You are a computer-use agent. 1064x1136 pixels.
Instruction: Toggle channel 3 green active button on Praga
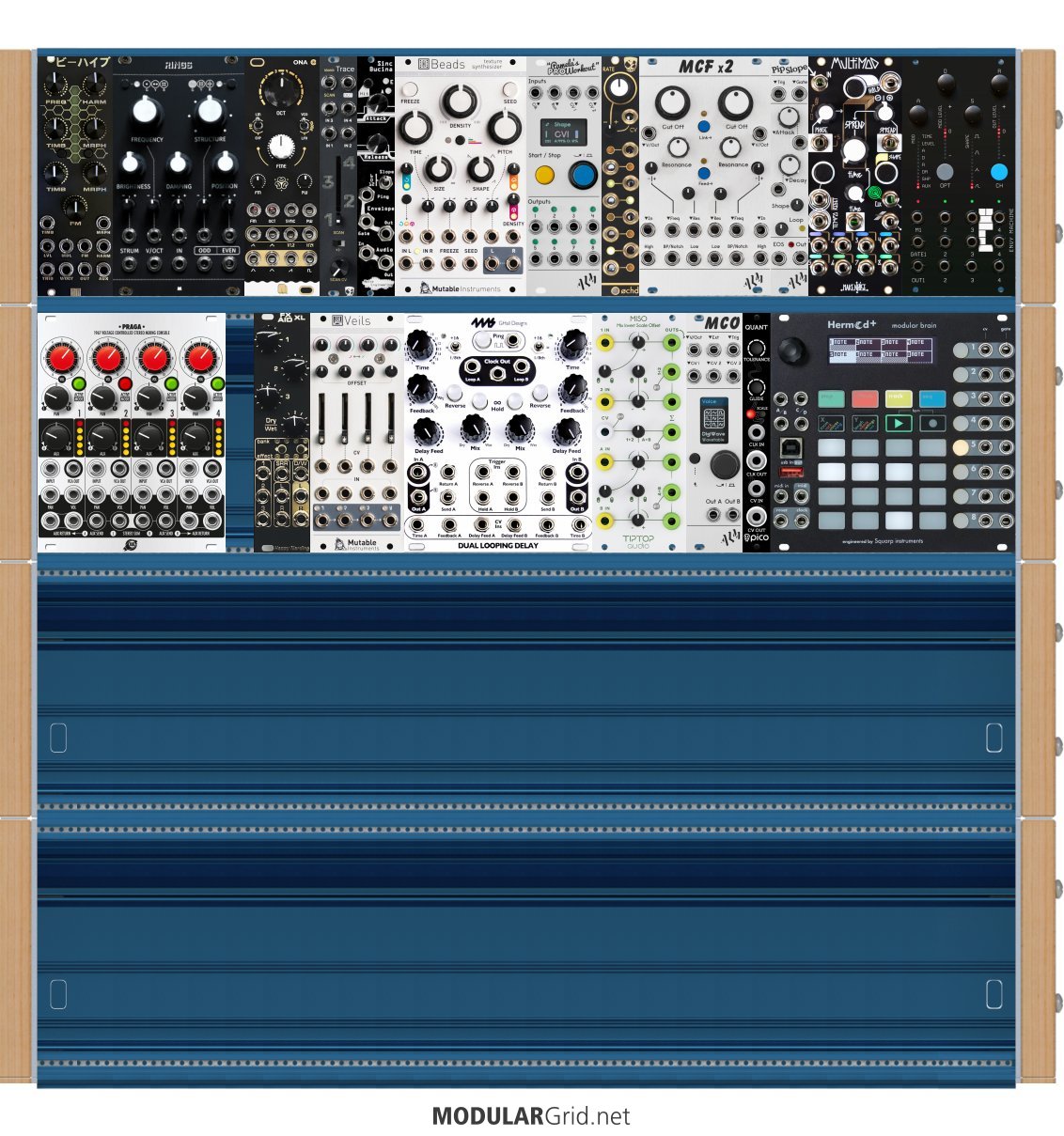pos(172,384)
